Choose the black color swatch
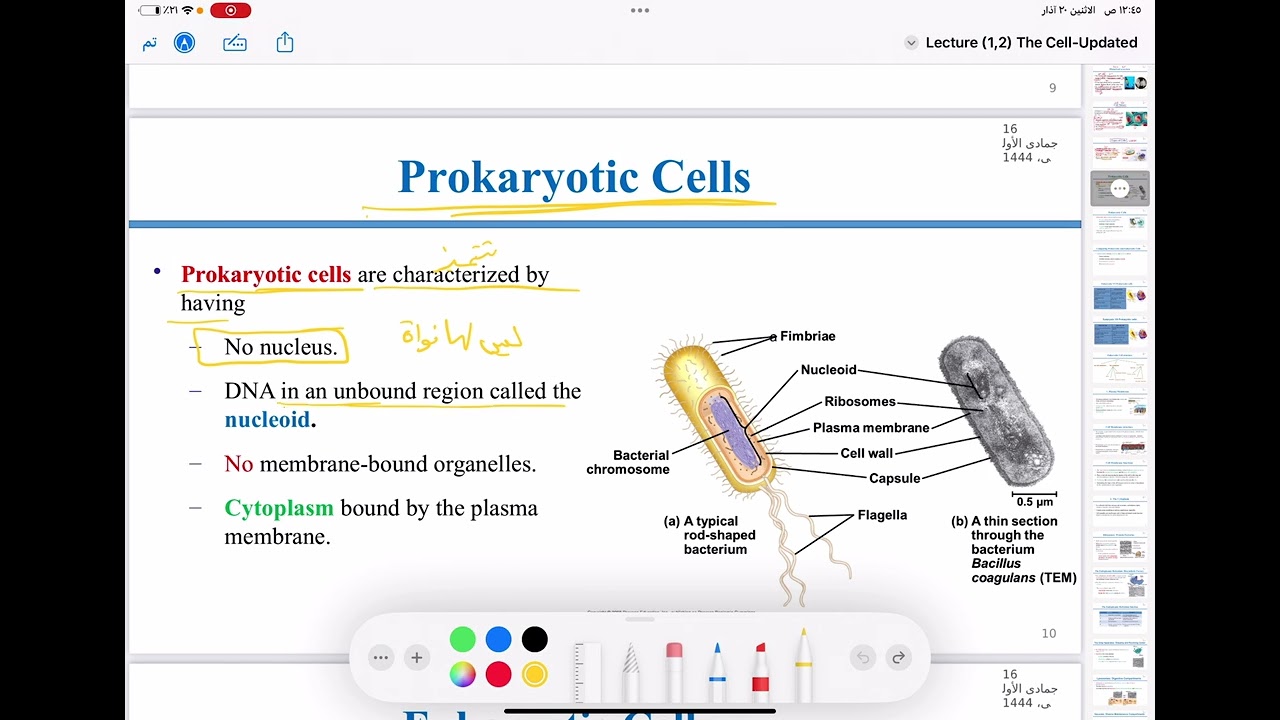Screen dimensions: 1280x720 (535, 639)
